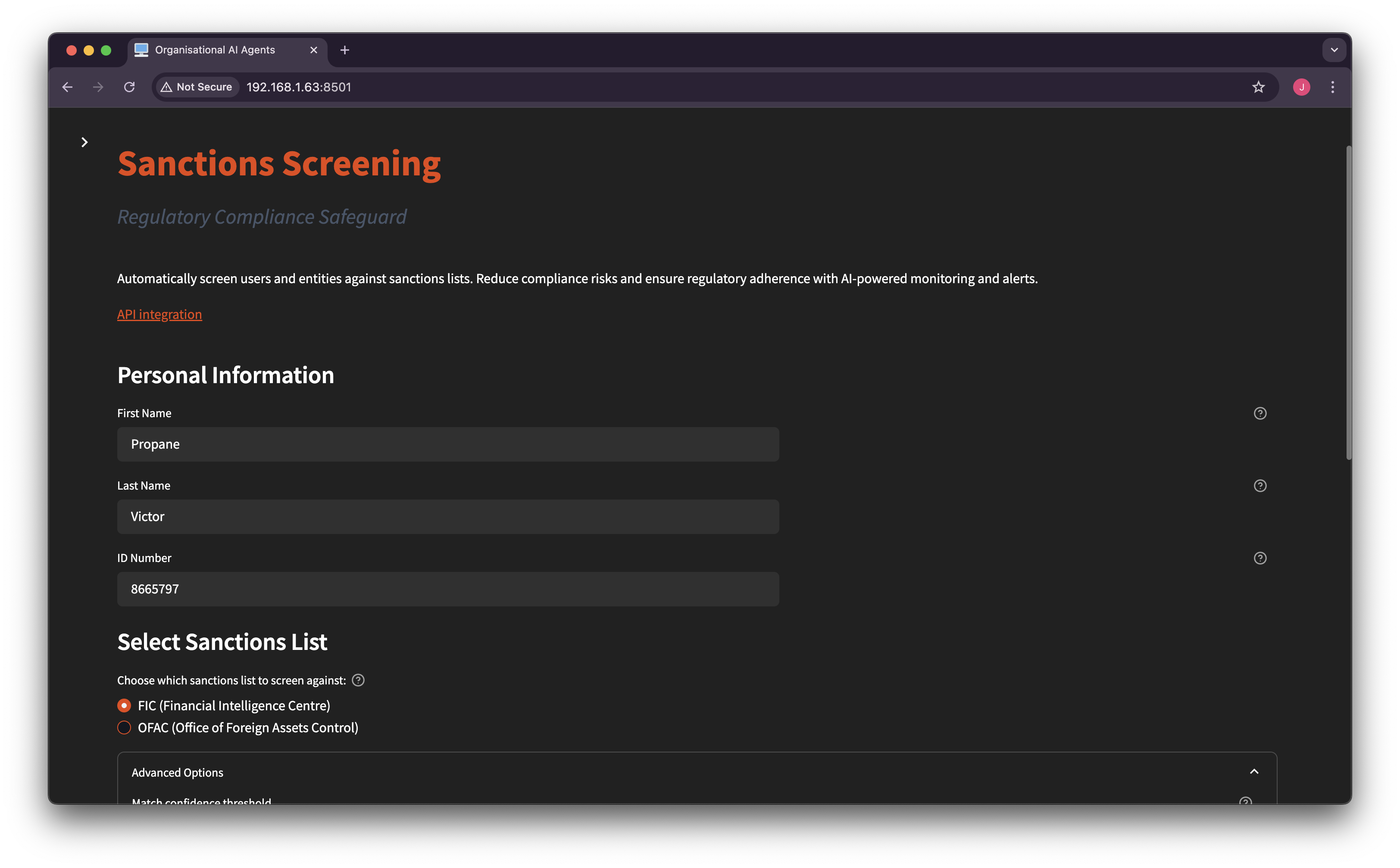This screenshot has height=868, width=1400.
Task: Bookmark this page using the star icon
Action: [x=1258, y=87]
